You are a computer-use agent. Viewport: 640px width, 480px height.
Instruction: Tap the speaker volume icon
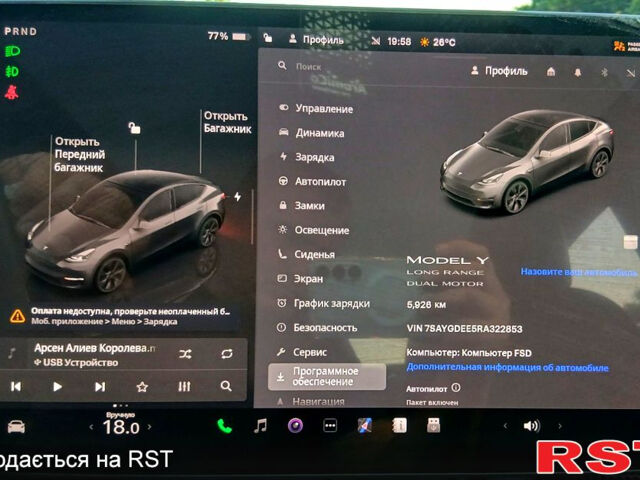click(532, 426)
